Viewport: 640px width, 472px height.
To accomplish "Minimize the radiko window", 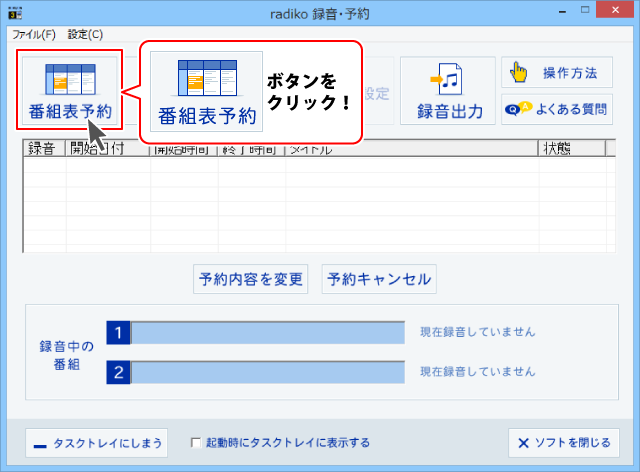I will click(562, 11).
